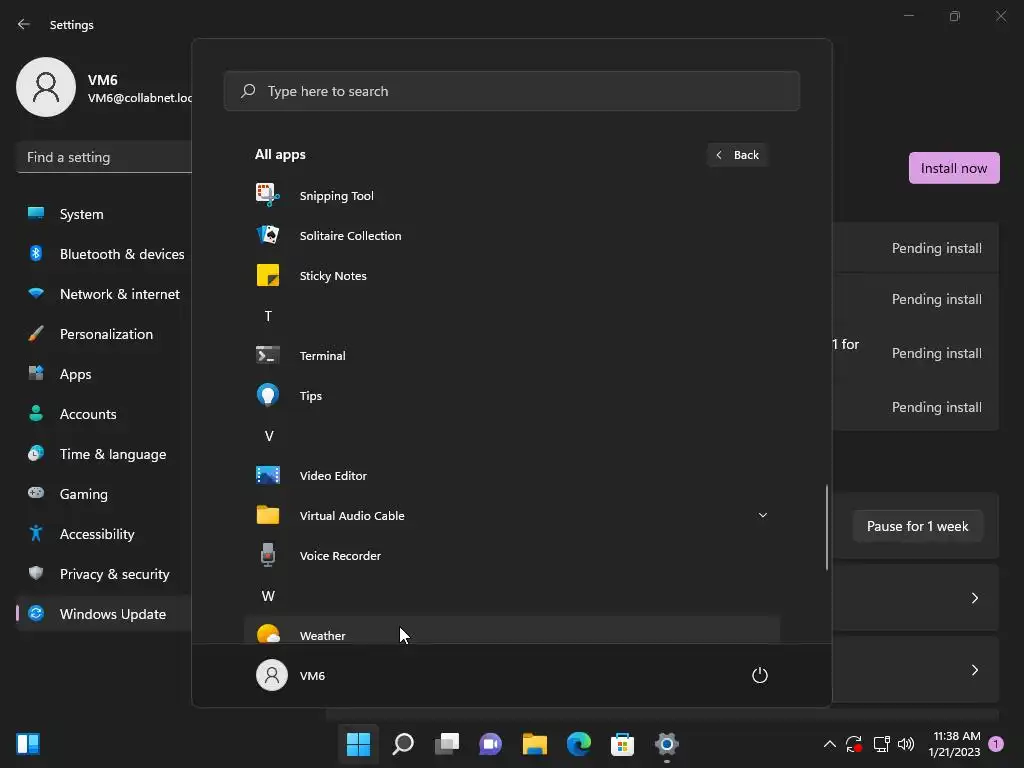Click the Windows Update tray status icon

(x=854, y=744)
